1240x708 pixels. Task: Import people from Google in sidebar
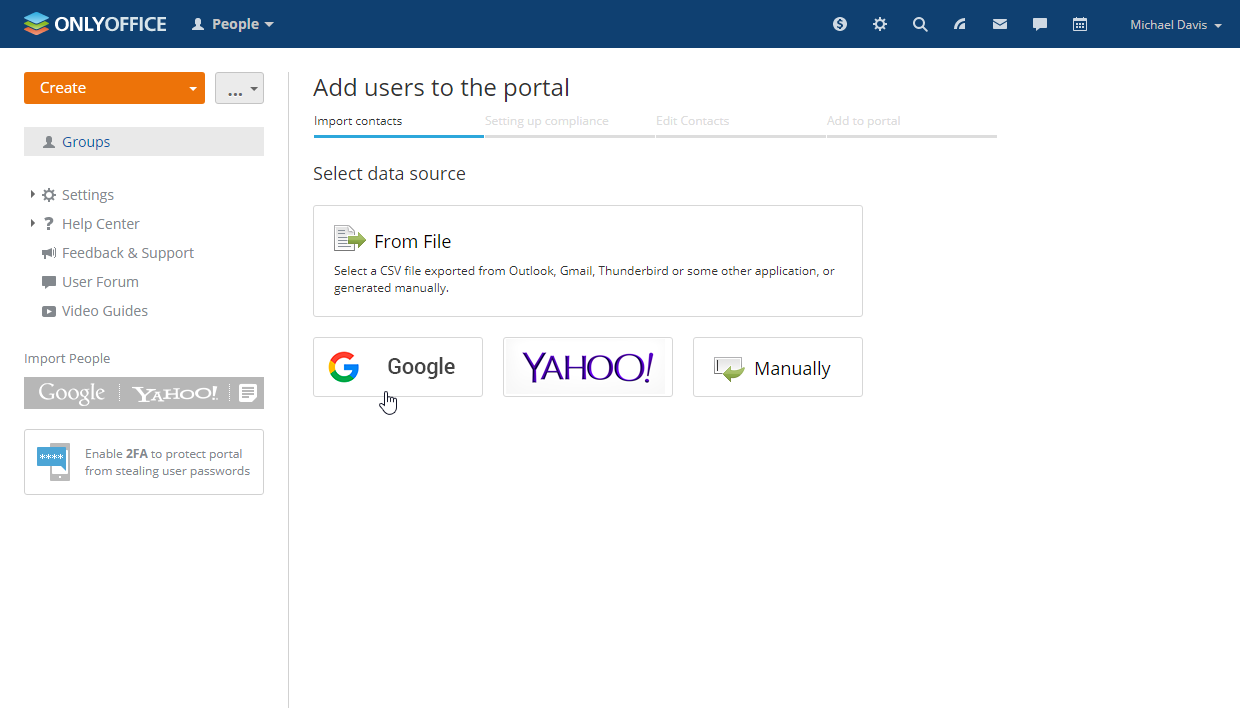point(71,393)
